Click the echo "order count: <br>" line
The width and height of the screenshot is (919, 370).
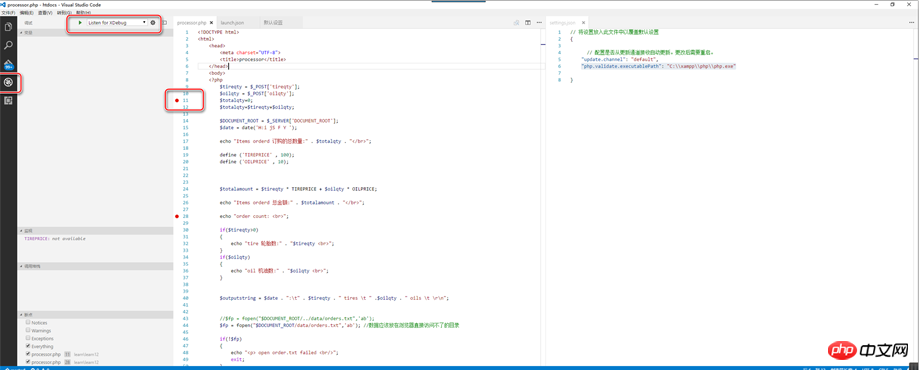point(254,216)
